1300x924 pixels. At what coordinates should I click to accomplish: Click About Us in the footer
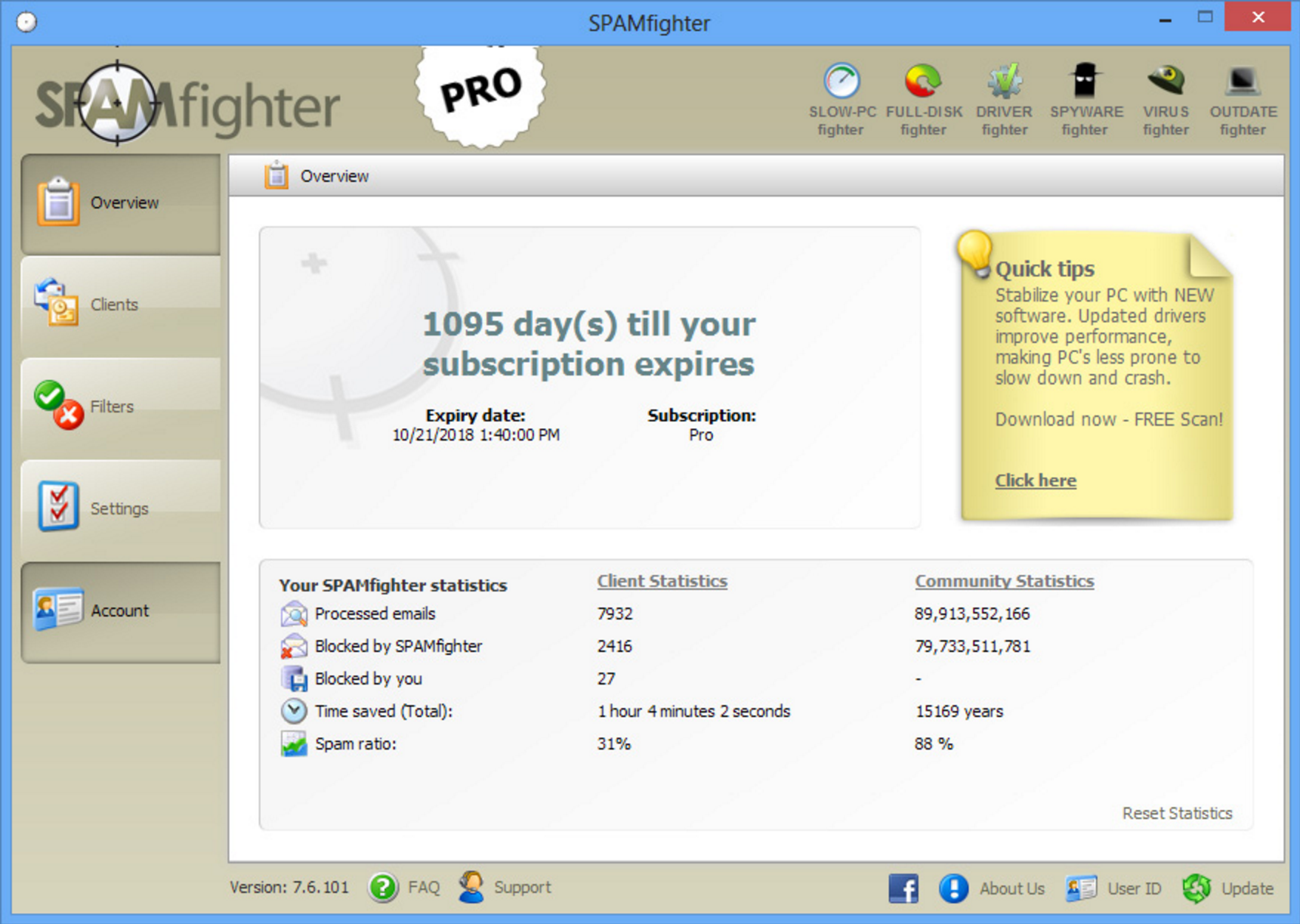[1011, 889]
